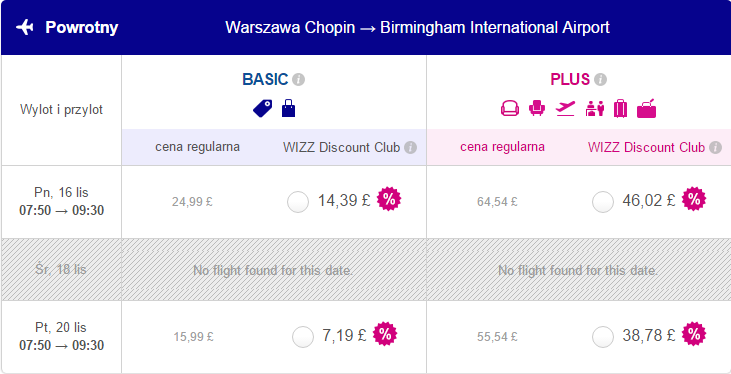Click the discount badge next to 14,39 £

389,199
